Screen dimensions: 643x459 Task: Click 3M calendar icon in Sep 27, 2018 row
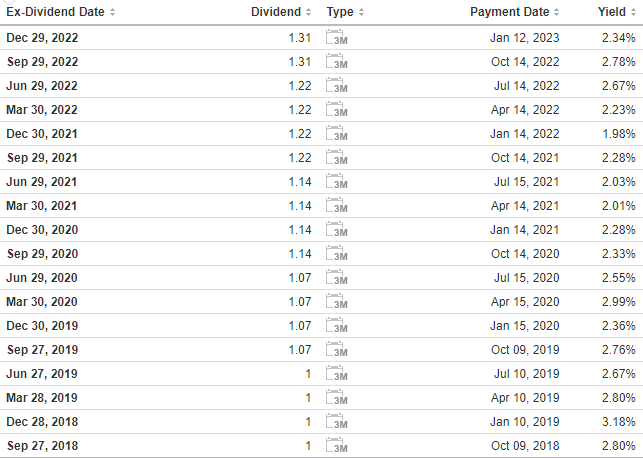pyautogui.click(x=337, y=445)
